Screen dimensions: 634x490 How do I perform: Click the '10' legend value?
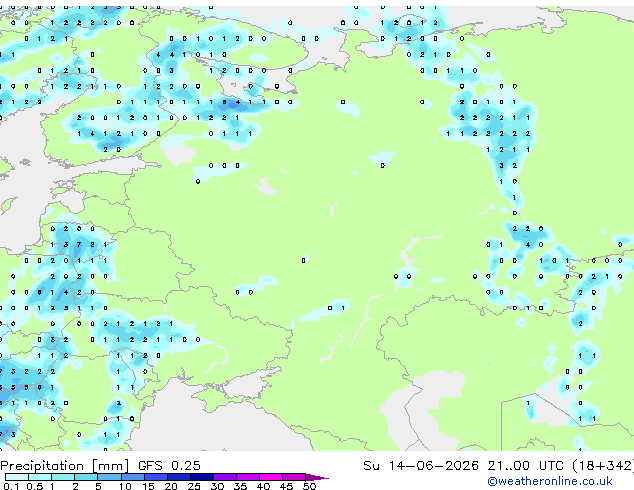coord(125,486)
